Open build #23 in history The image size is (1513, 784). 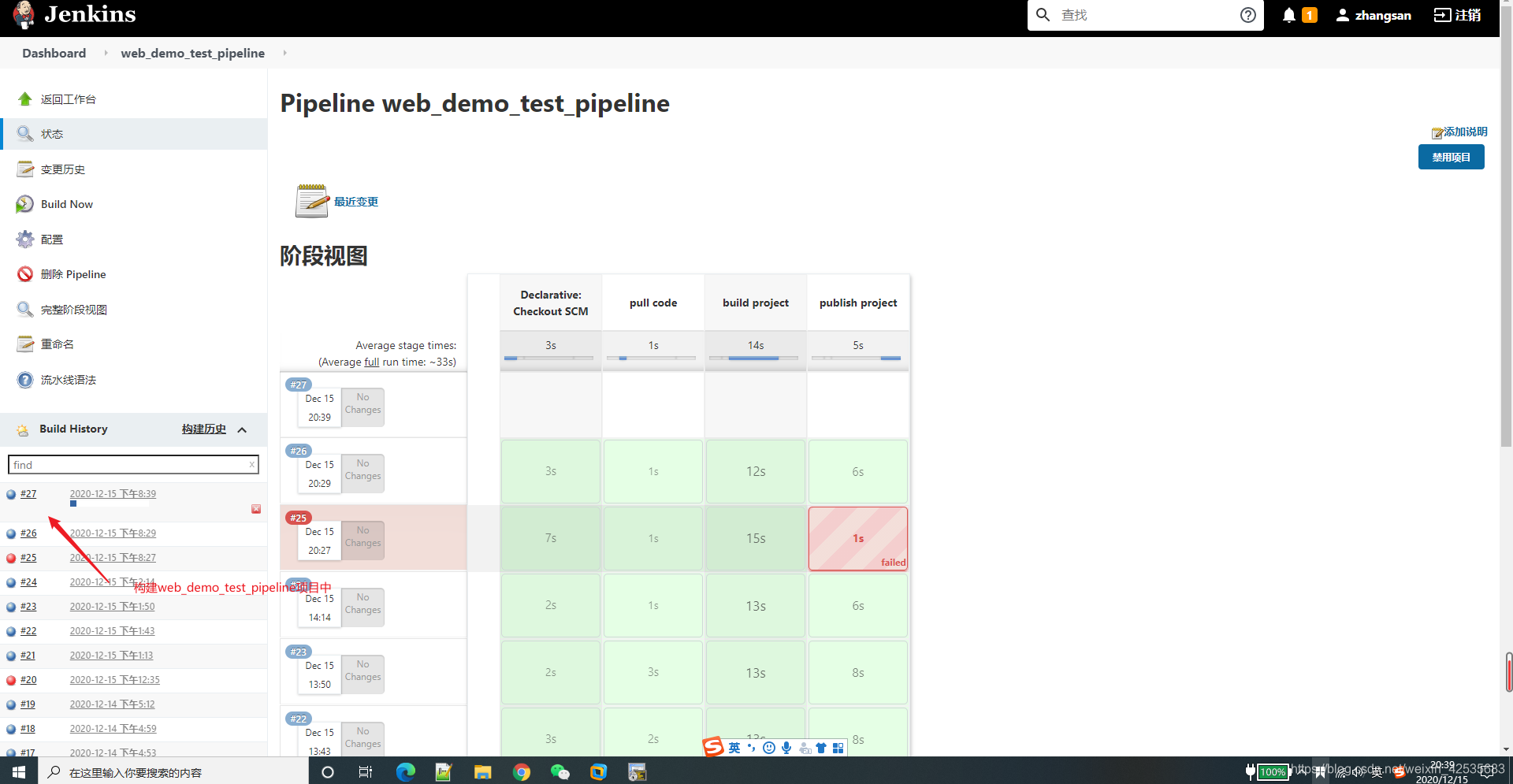(28, 607)
